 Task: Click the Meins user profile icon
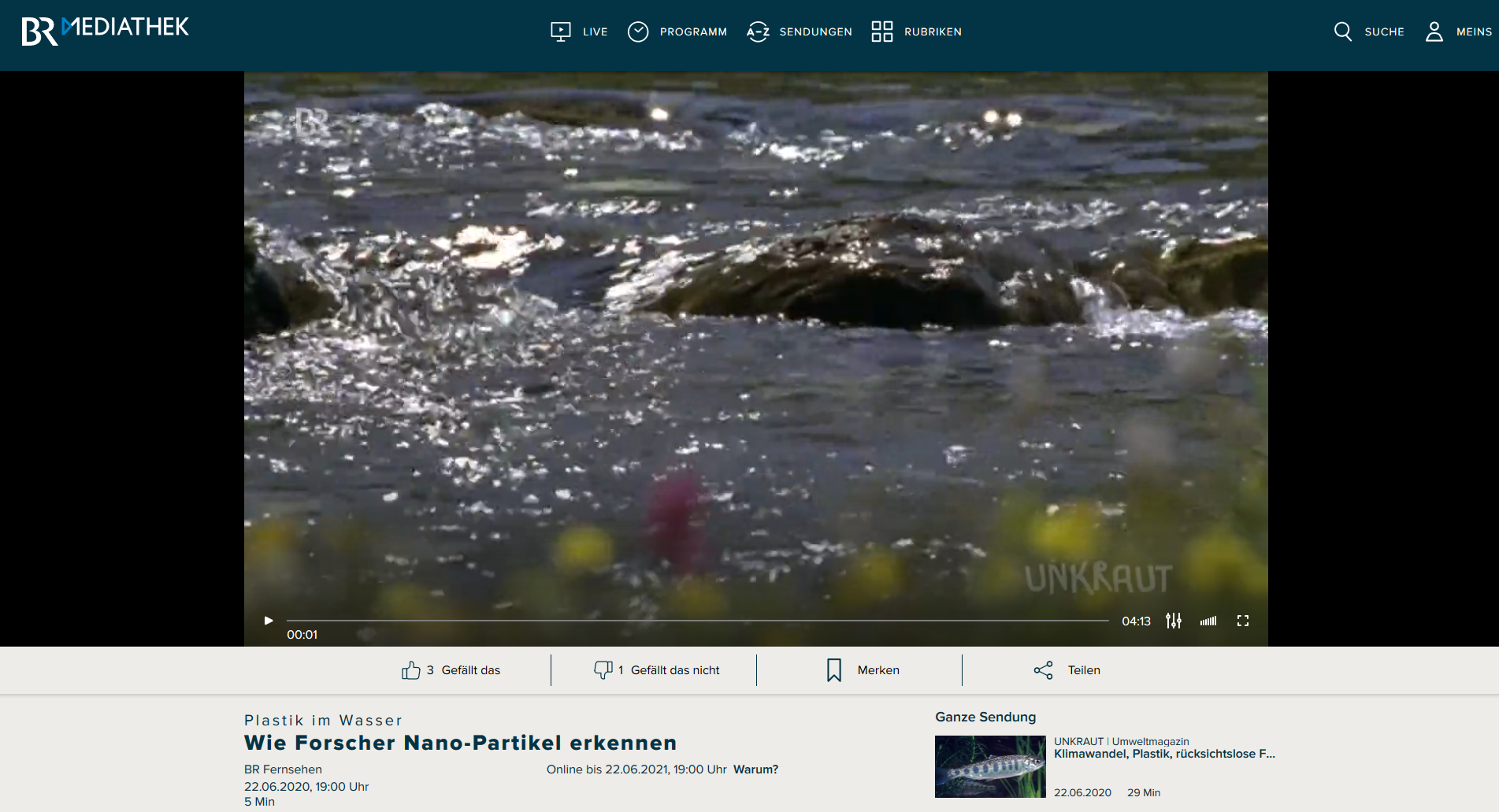pos(1434,32)
